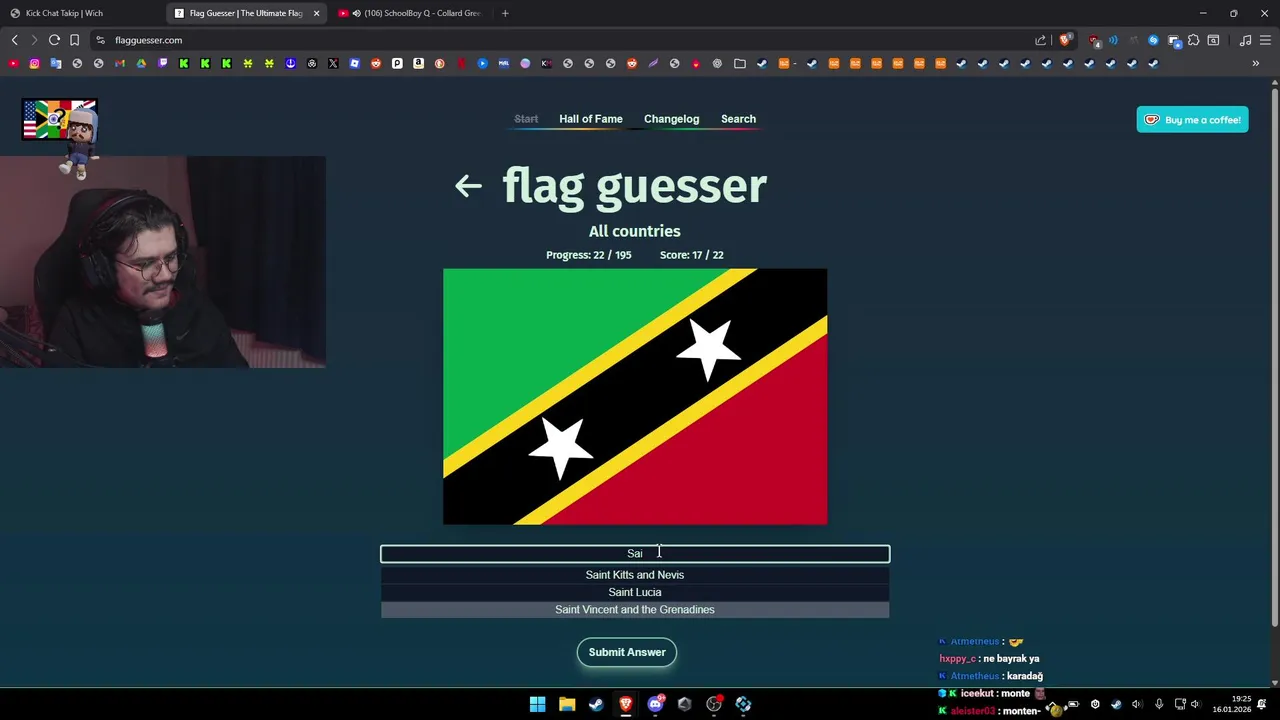This screenshot has width=1280, height=720.
Task: Open the Google Drive bookmark
Action: pos(141,63)
